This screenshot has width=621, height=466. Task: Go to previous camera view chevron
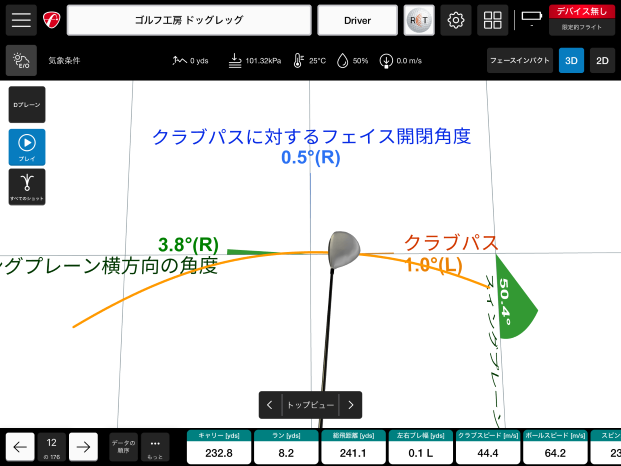[270, 405]
